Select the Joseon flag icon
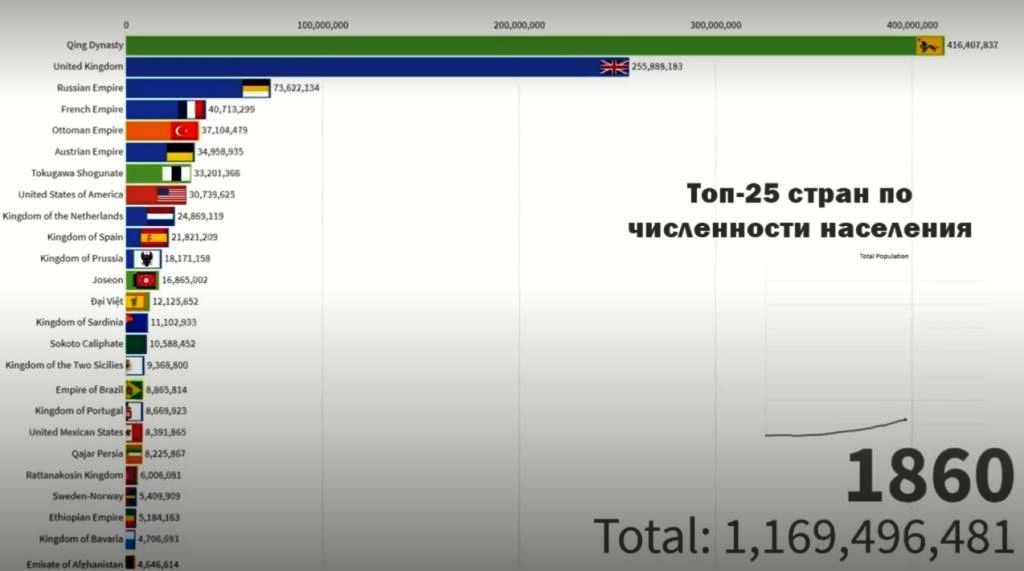Image resolution: width=1024 pixels, height=571 pixels. [145, 280]
